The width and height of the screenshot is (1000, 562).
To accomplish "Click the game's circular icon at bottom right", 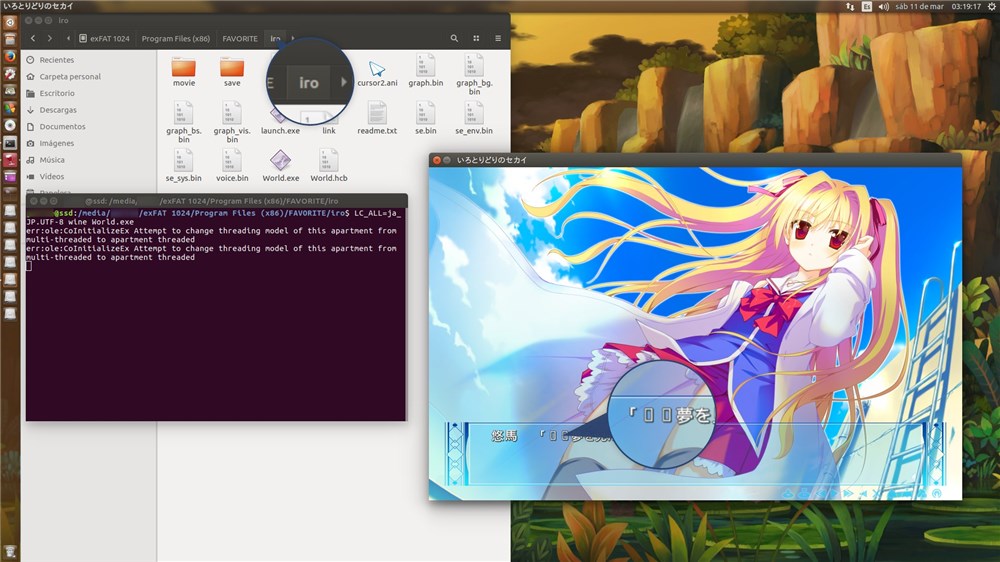I will tap(936, 493).
